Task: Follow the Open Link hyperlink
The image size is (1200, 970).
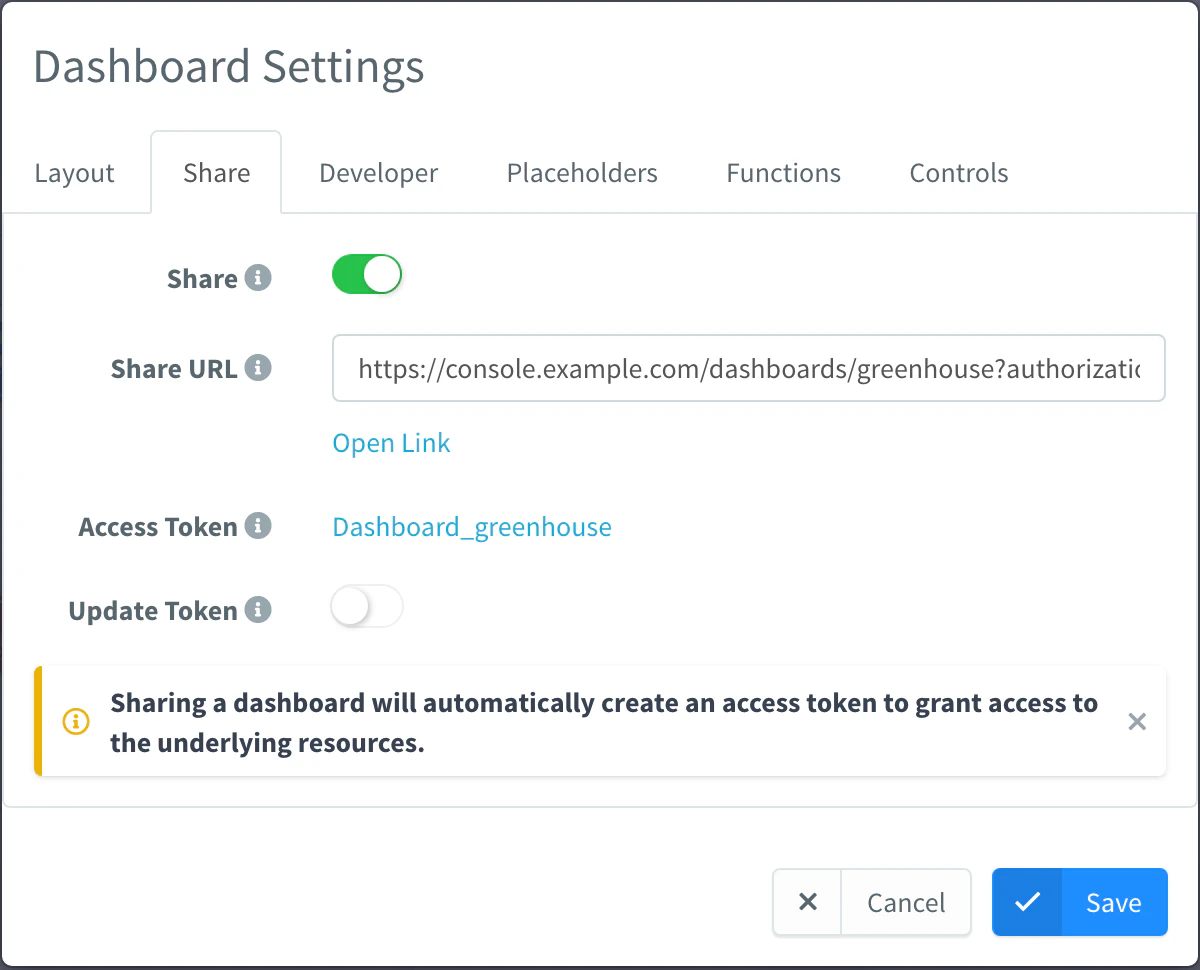Action: click(x=391, y=443)
